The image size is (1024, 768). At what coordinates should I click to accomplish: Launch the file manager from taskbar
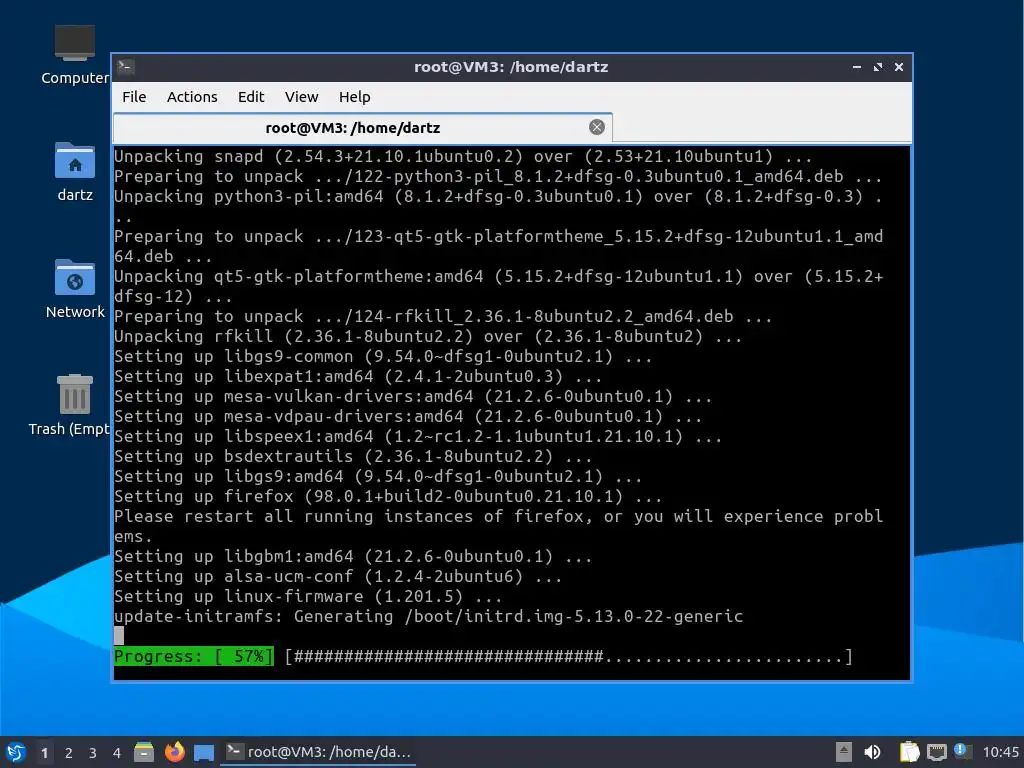[144, 752]
